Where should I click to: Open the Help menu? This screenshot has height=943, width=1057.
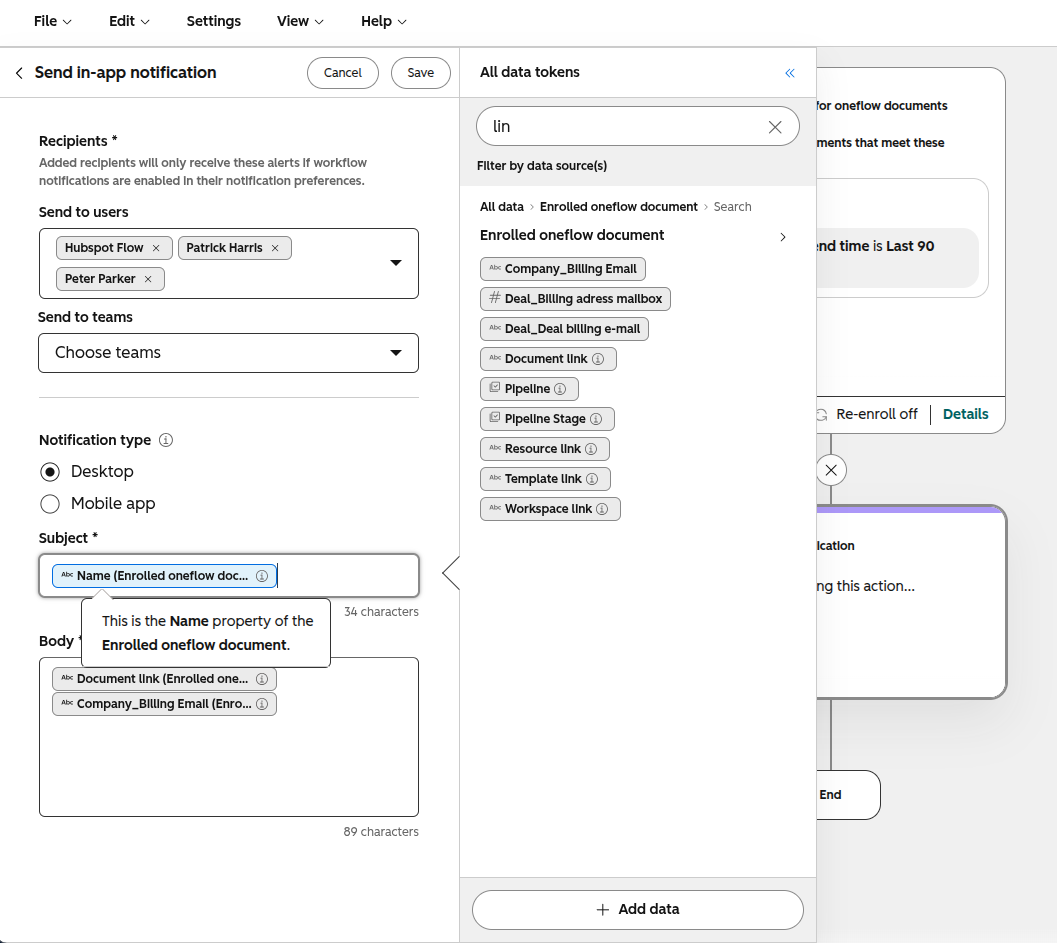[384, 21]
